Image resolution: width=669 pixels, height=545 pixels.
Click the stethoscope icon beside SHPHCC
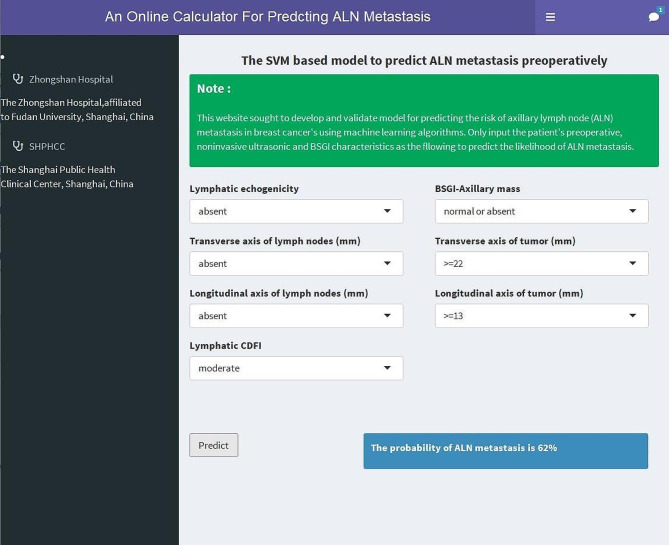pyautogui.click(x=17, y=146)
